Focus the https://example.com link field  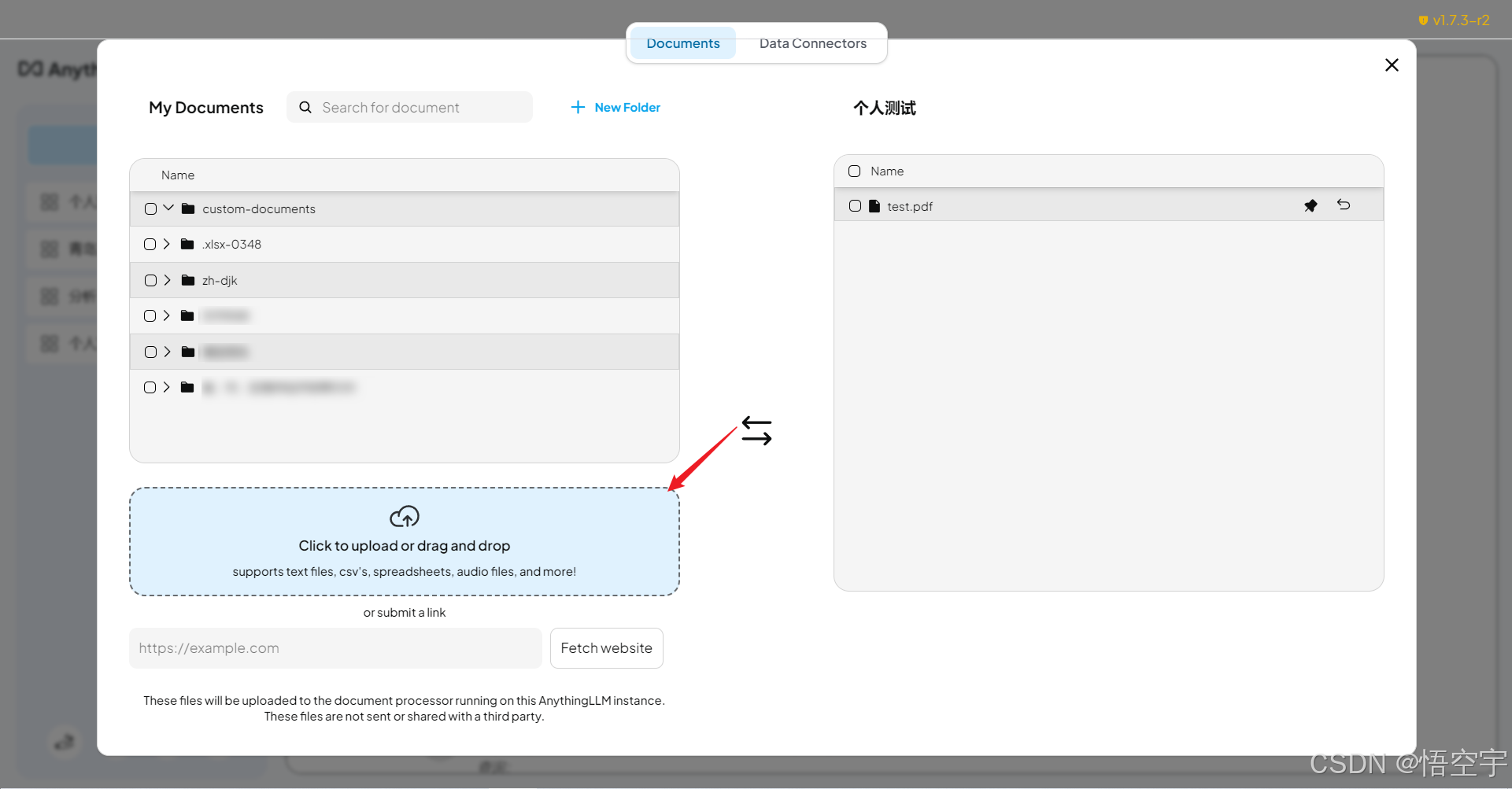(x=335, y=648)
